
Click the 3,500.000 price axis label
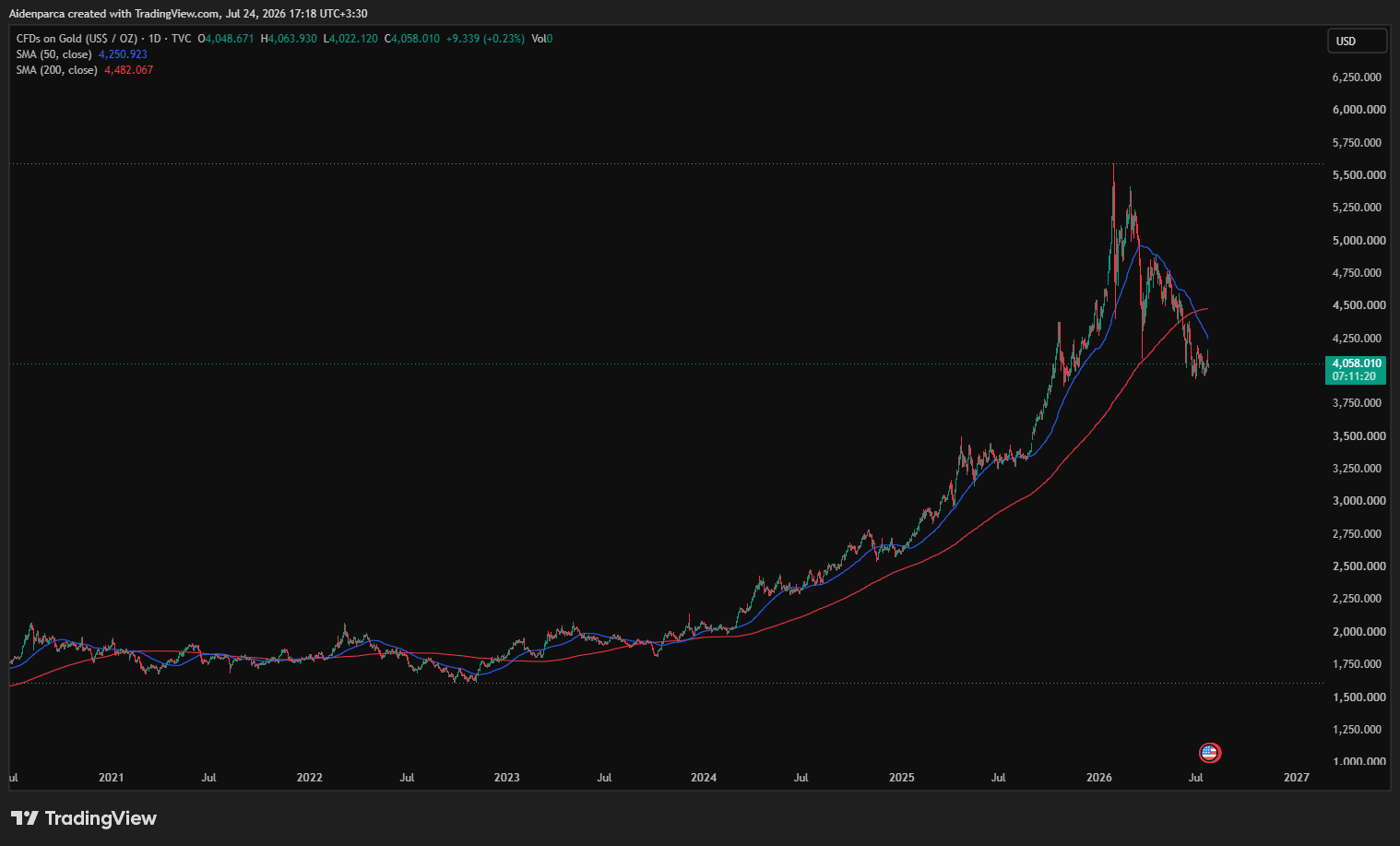click(1358, 436)
